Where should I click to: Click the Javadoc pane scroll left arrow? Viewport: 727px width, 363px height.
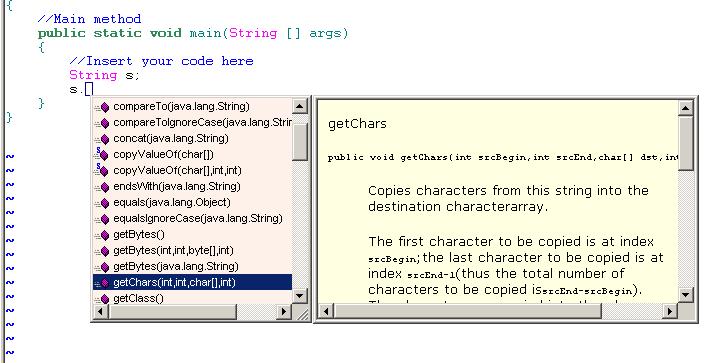tap(326, 311)
